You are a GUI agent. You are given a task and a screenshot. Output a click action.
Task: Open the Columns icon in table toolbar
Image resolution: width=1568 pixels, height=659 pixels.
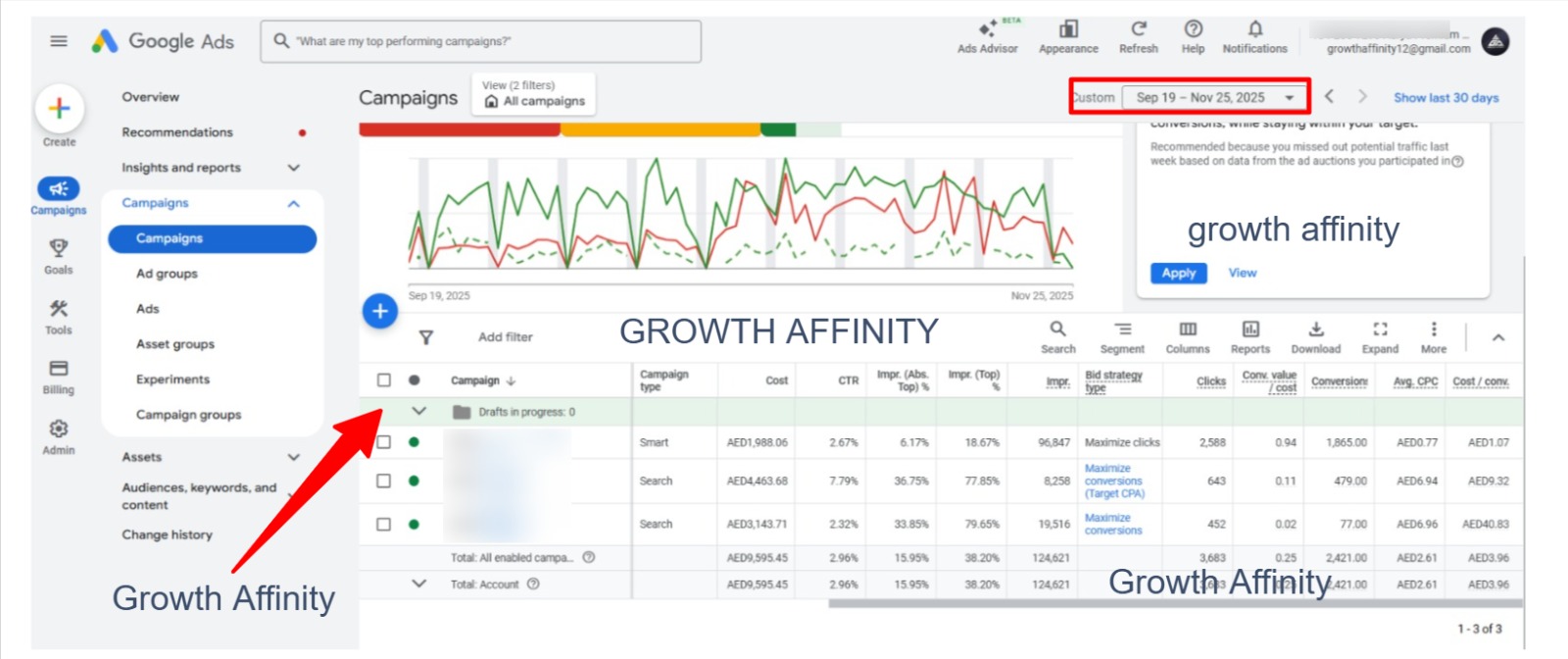click(x=1187, y=329)
